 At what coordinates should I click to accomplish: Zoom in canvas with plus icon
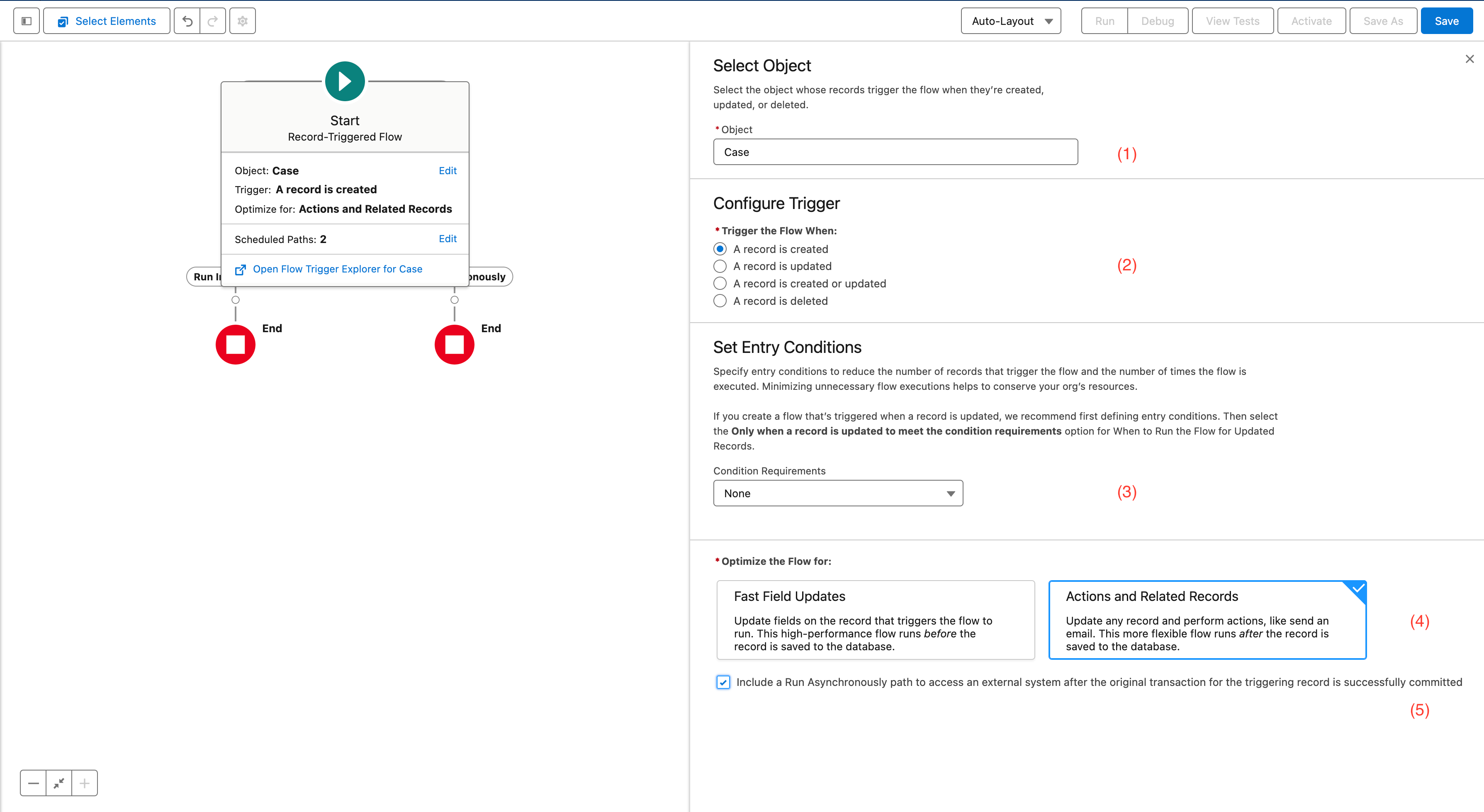coord(85,783)
